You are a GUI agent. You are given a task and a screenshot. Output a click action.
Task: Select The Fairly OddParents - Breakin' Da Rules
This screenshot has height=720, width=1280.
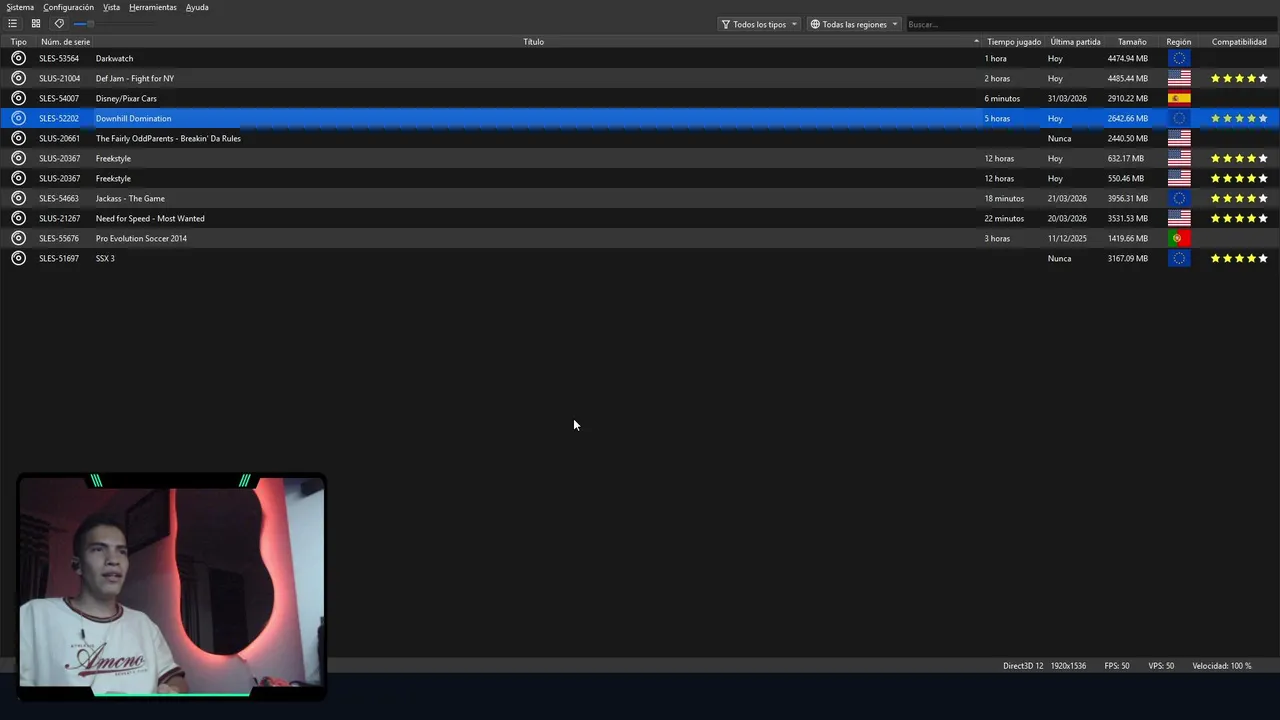[x=168, y=138]
